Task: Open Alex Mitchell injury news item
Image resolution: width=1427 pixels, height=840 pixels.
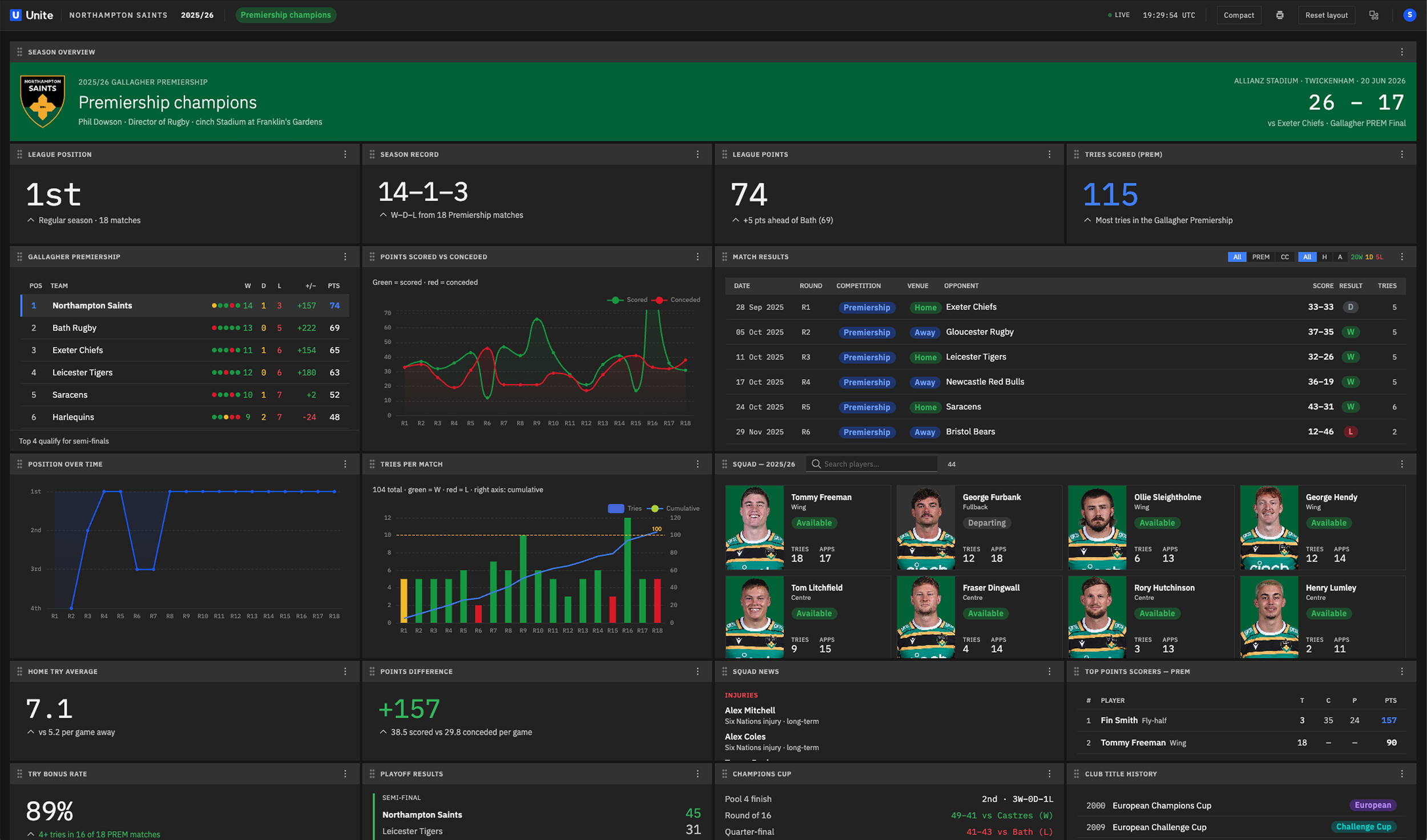Action: 772,716
